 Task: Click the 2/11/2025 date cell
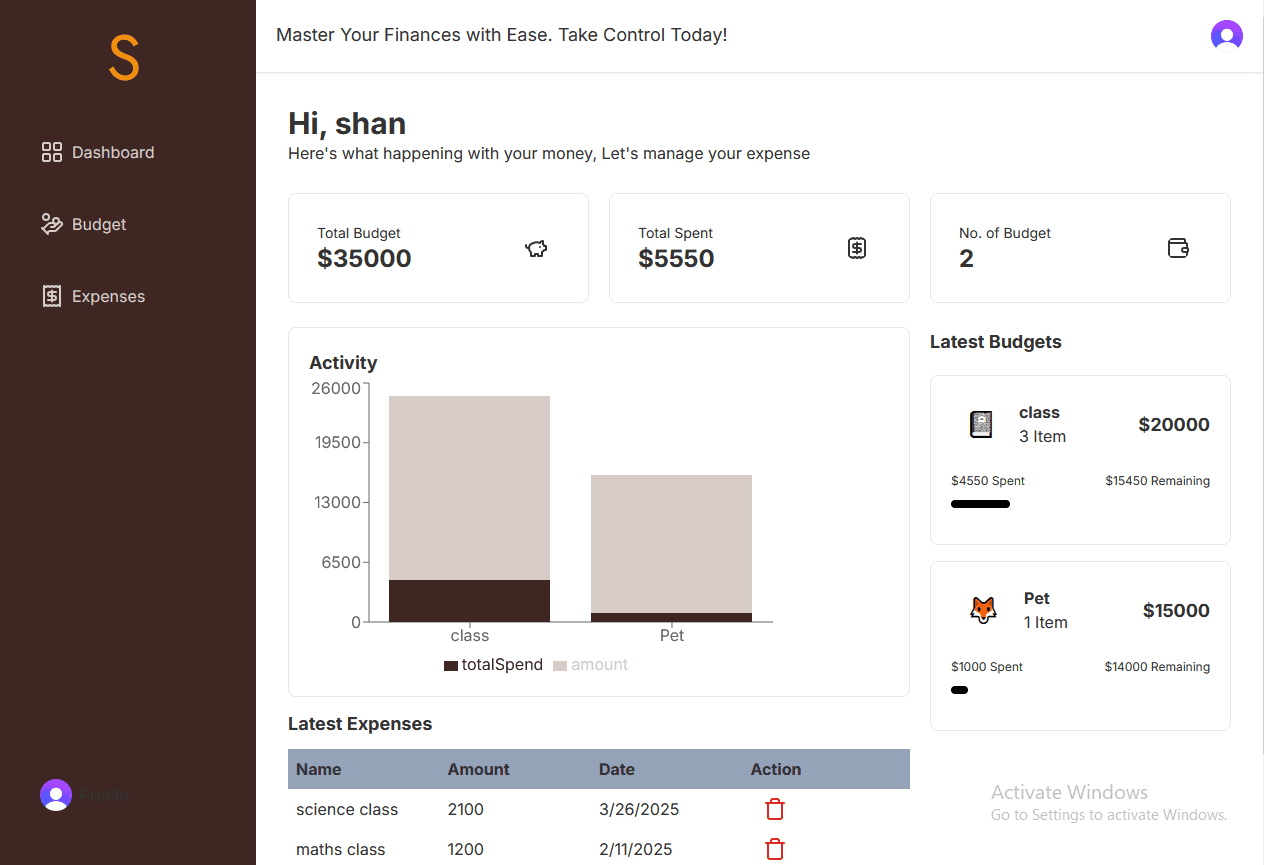coord(635,849)
